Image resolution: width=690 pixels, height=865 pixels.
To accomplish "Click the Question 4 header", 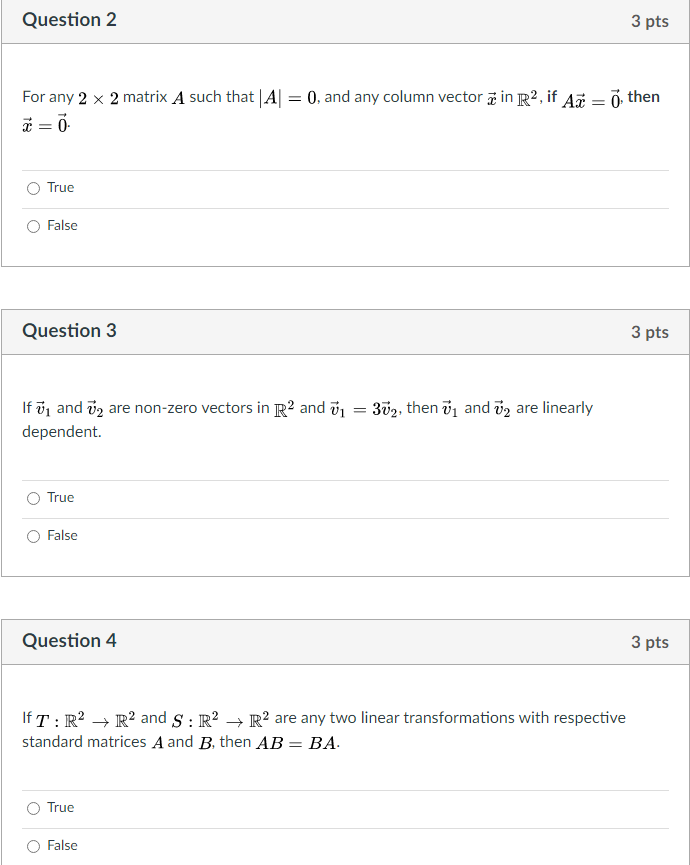I will click(x=69, y=641).
